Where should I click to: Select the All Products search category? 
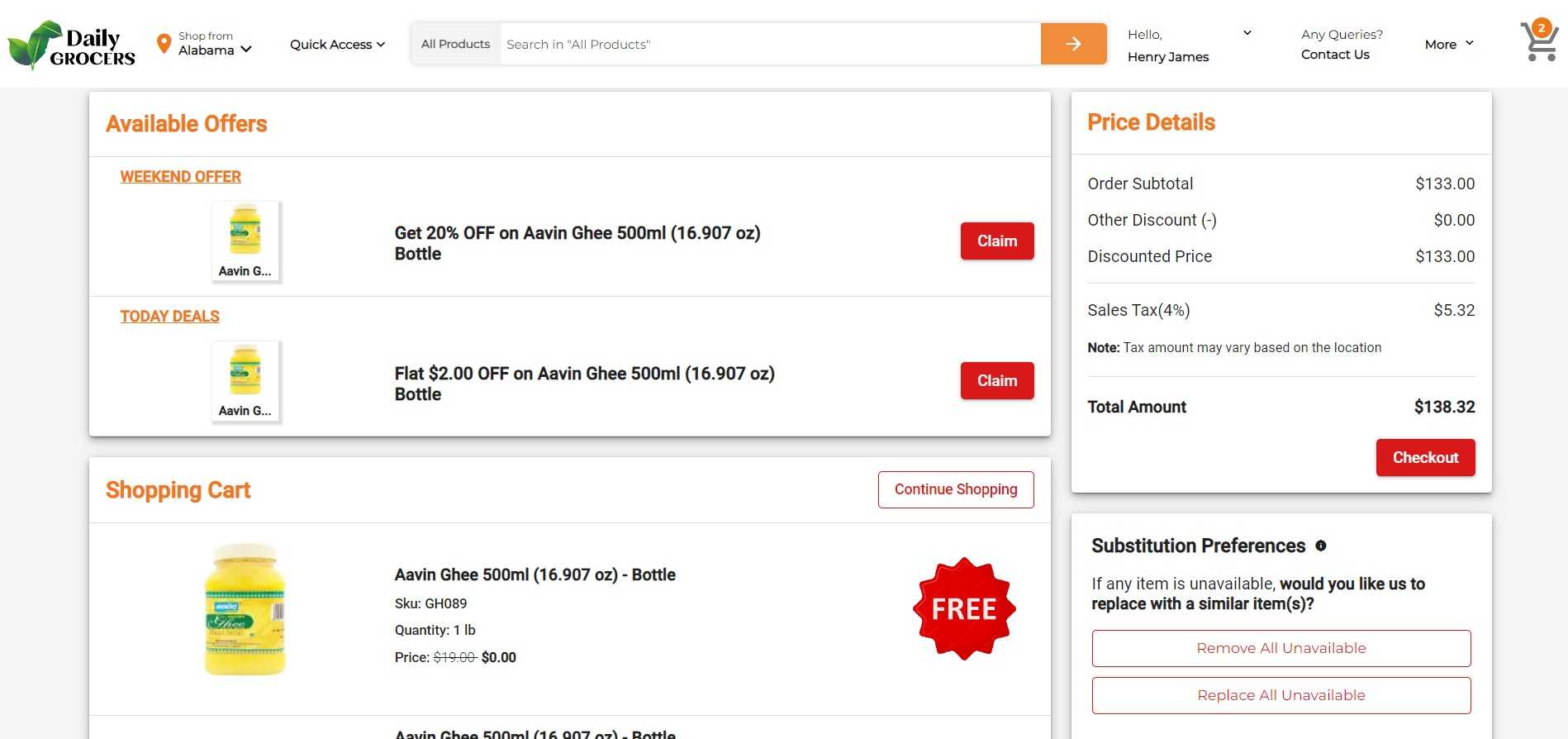[x=455, y=45]
